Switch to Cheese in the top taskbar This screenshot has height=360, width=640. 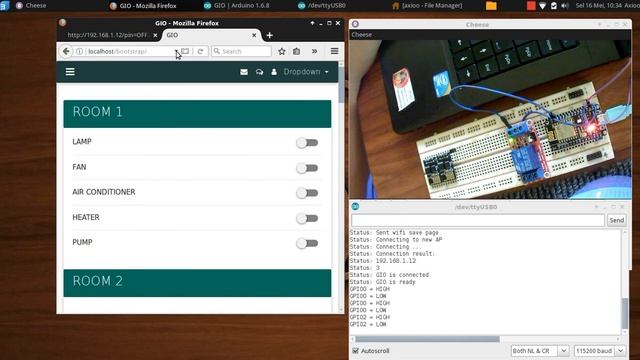[x=31, y=6]
